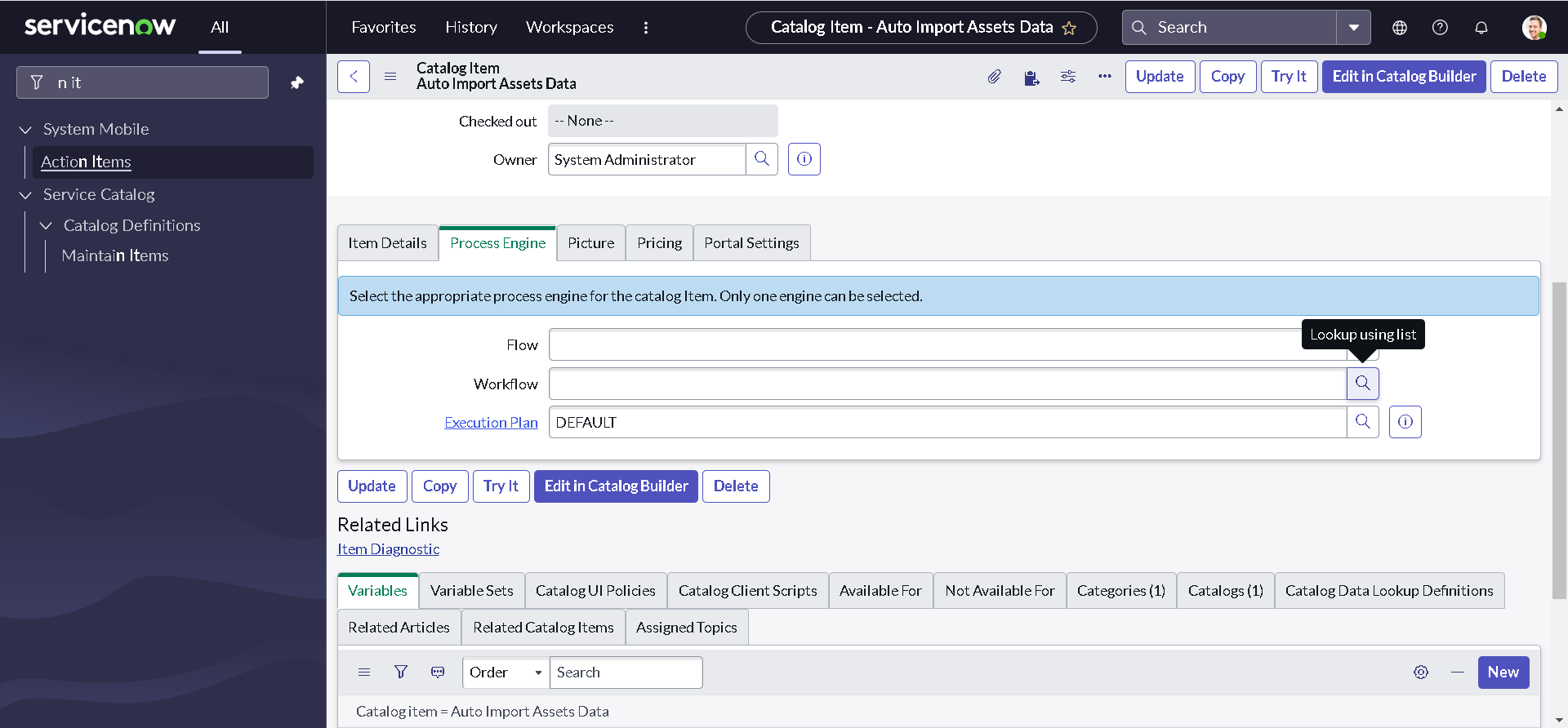Switch to Item Details tab
The width and height of the screenshot is (1568, 728).
[388, 243]
